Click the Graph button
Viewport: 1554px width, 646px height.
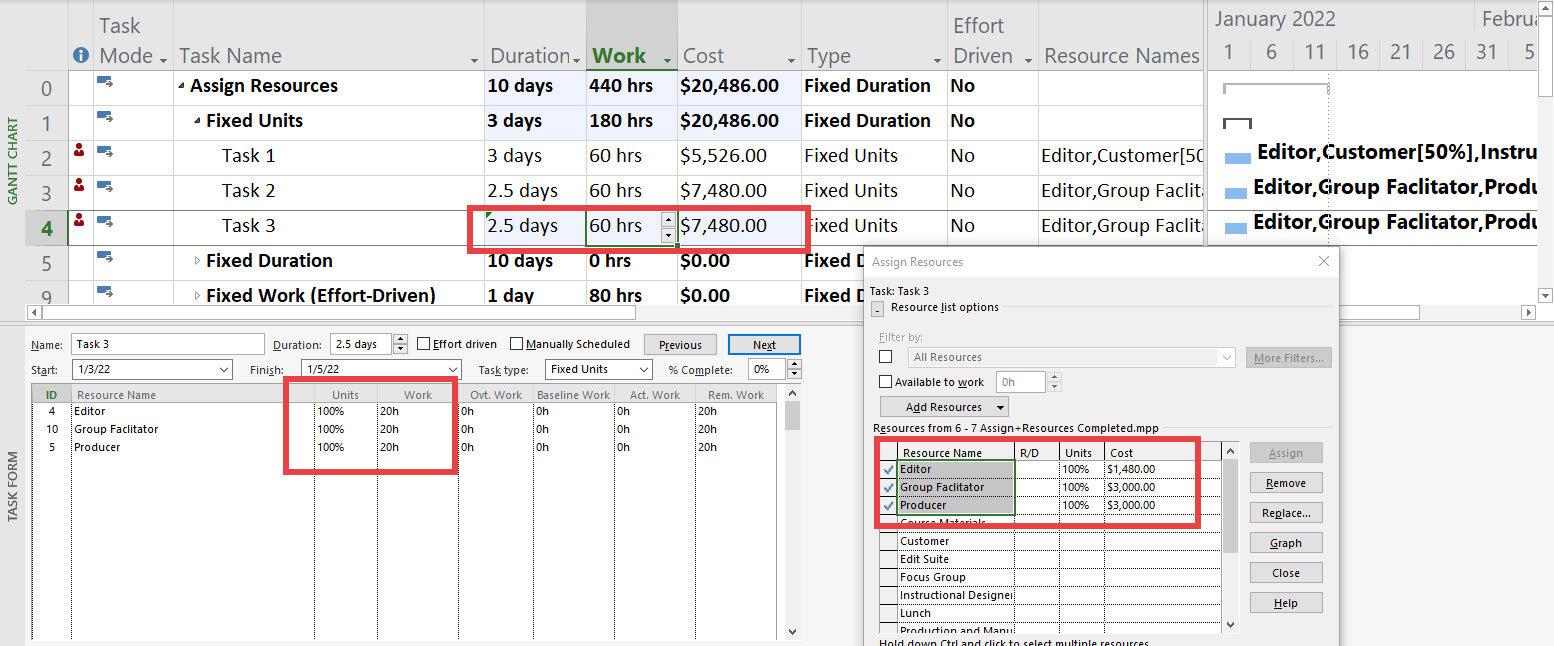point(1286,543)
